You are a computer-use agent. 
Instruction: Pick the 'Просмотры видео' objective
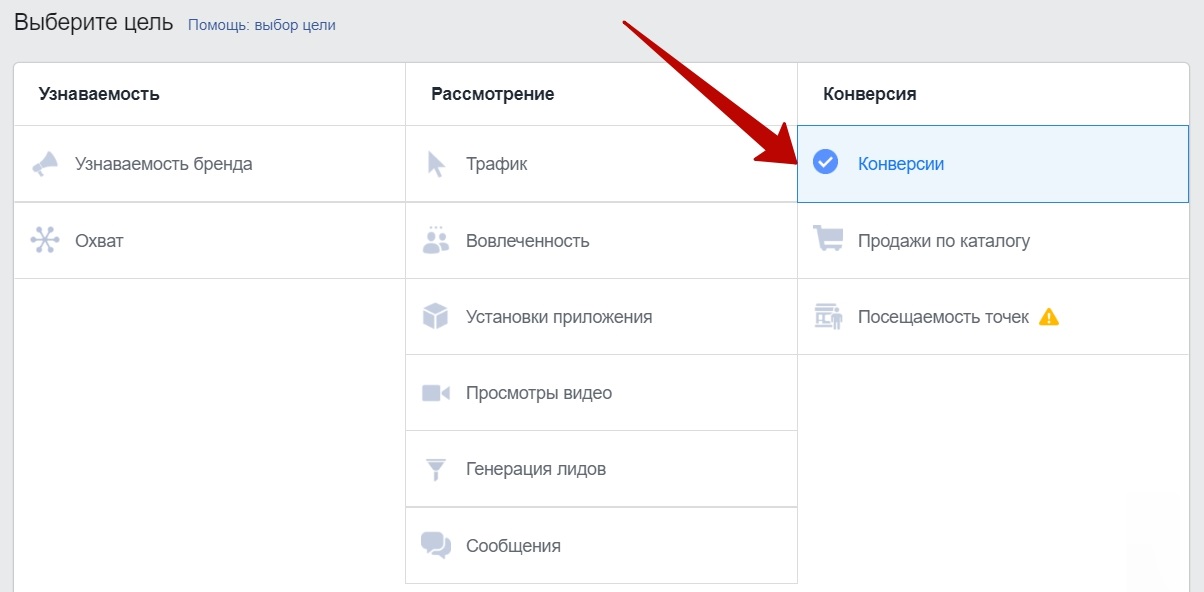pyautogui.click(x=601, y=393)
